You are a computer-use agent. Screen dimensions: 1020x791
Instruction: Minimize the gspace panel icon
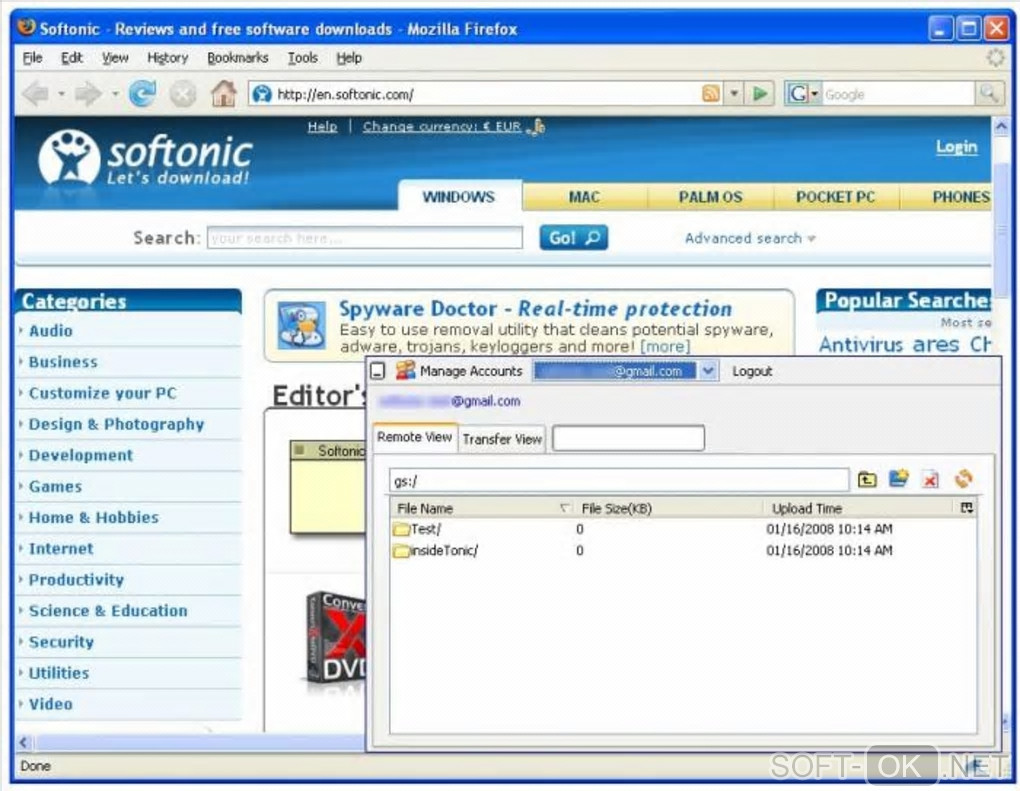(377, 371)
